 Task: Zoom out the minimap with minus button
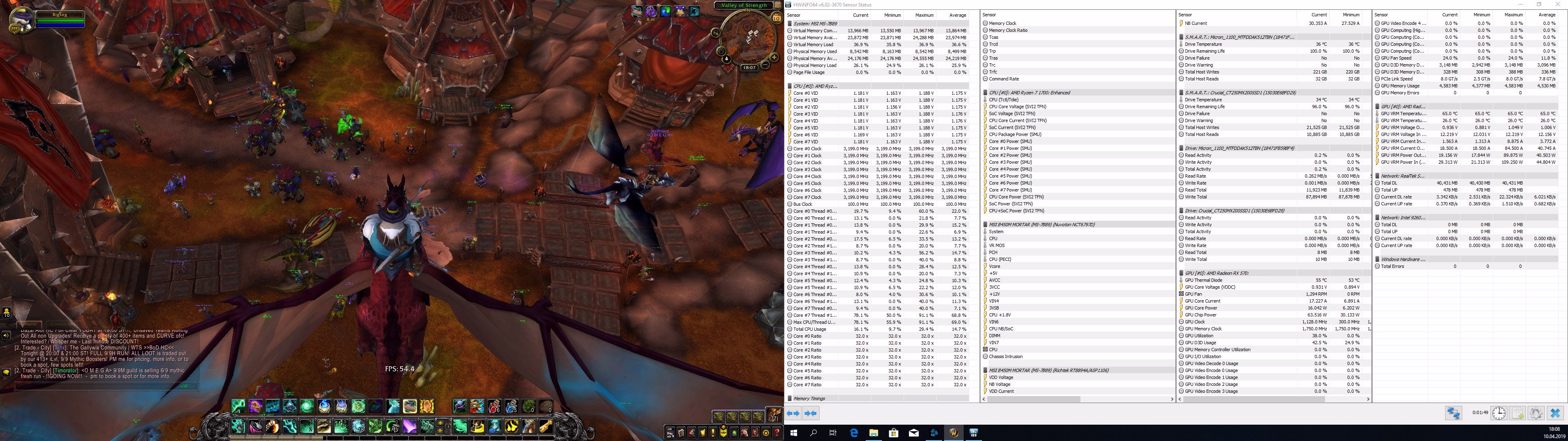point(766,66)
